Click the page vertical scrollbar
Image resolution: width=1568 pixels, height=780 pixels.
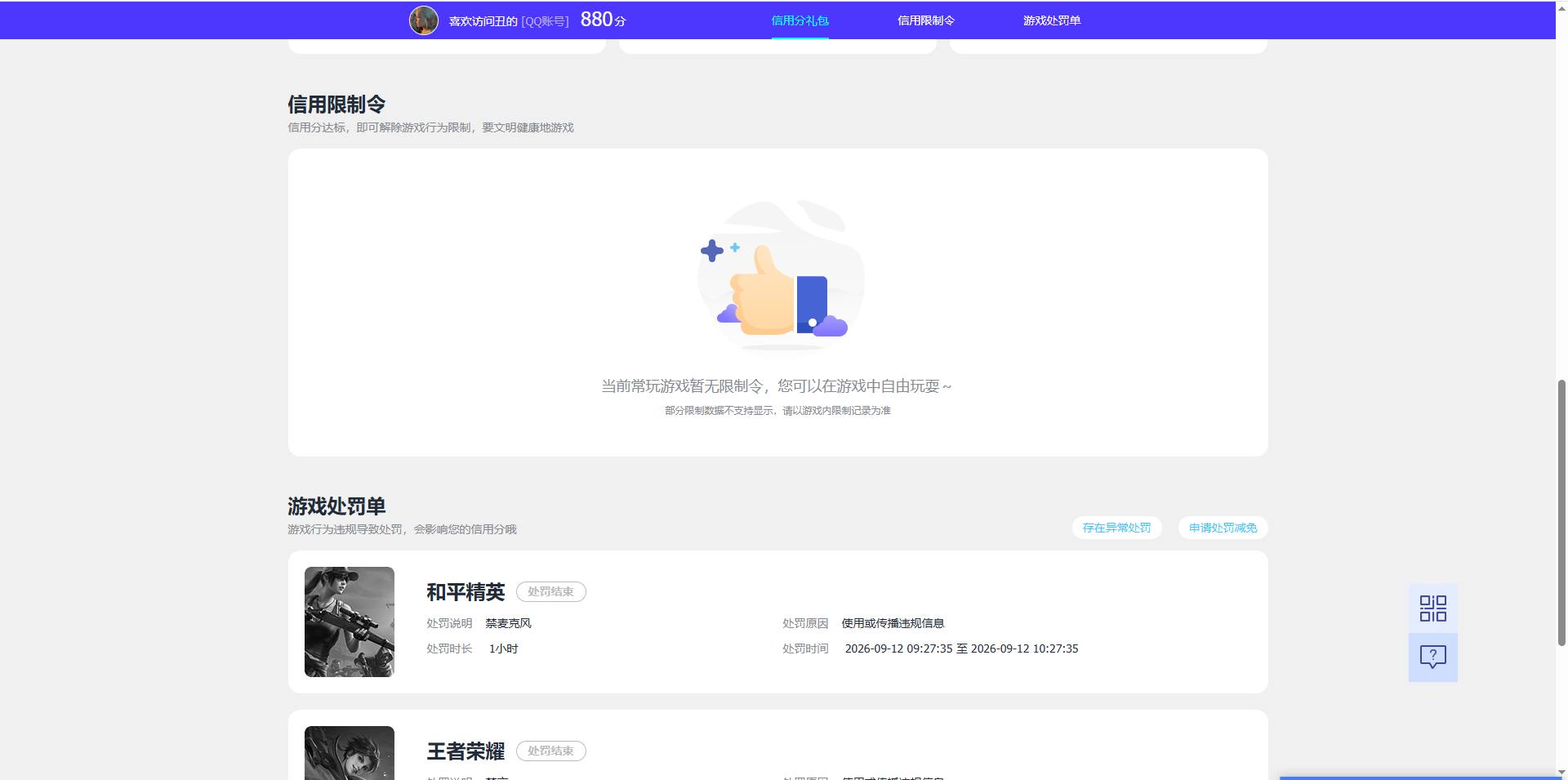(1561, 512)
